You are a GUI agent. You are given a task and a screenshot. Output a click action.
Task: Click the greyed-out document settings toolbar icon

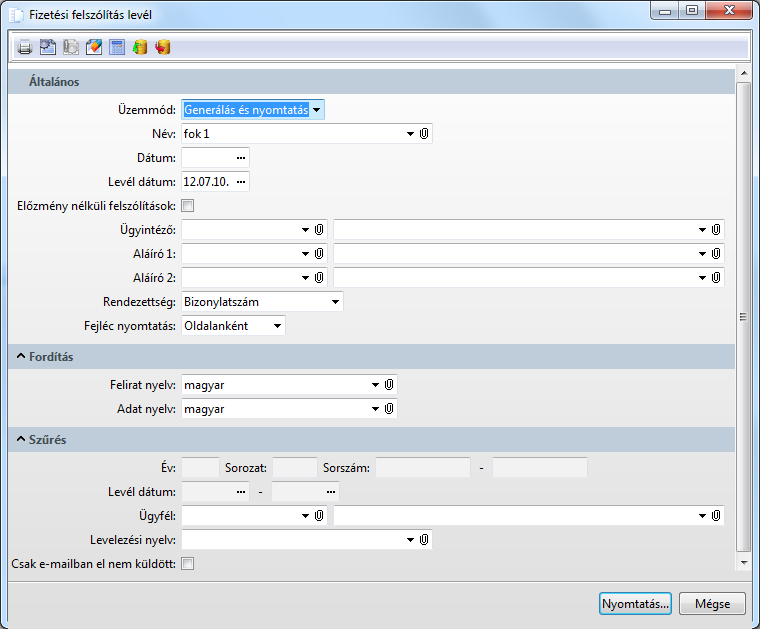point(71,47)
